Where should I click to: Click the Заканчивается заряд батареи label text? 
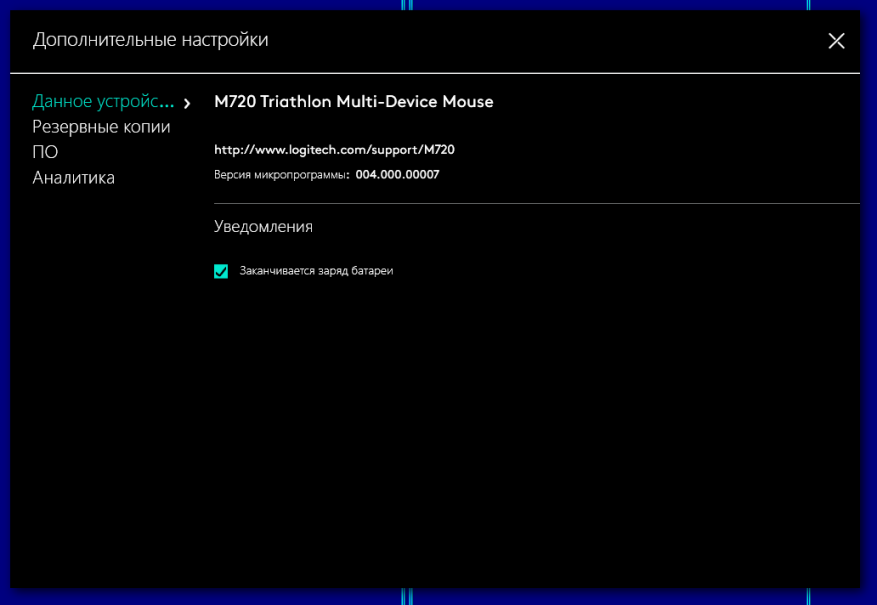pyautogui.click(x=316, y=271)
